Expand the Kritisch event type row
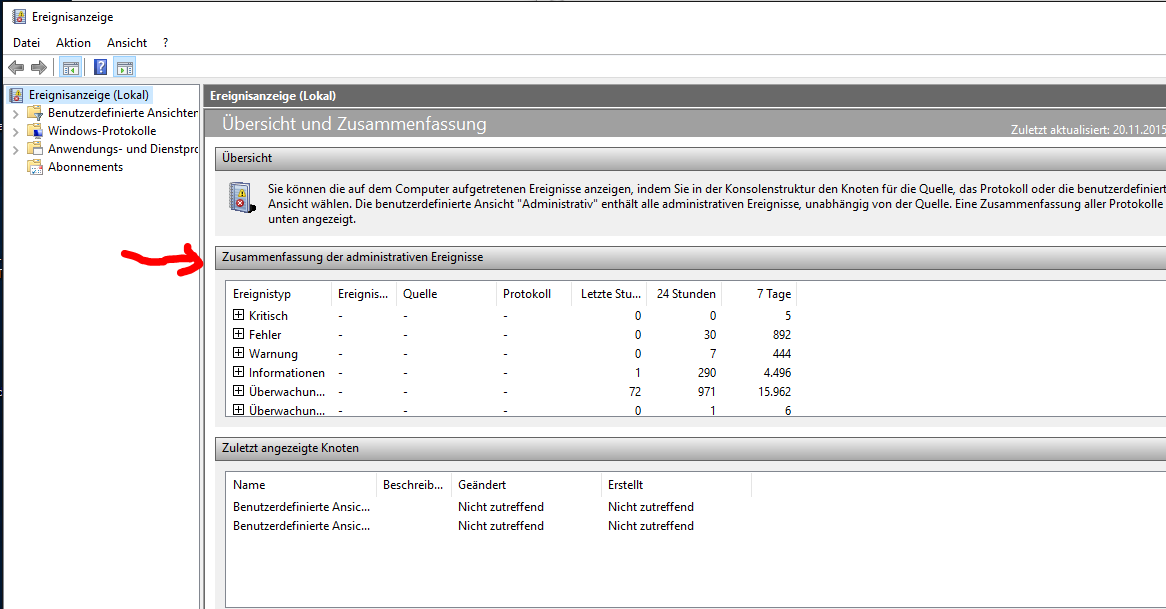Image resolution: width=1166 pixels, height=609 pixels. point(238,315)
